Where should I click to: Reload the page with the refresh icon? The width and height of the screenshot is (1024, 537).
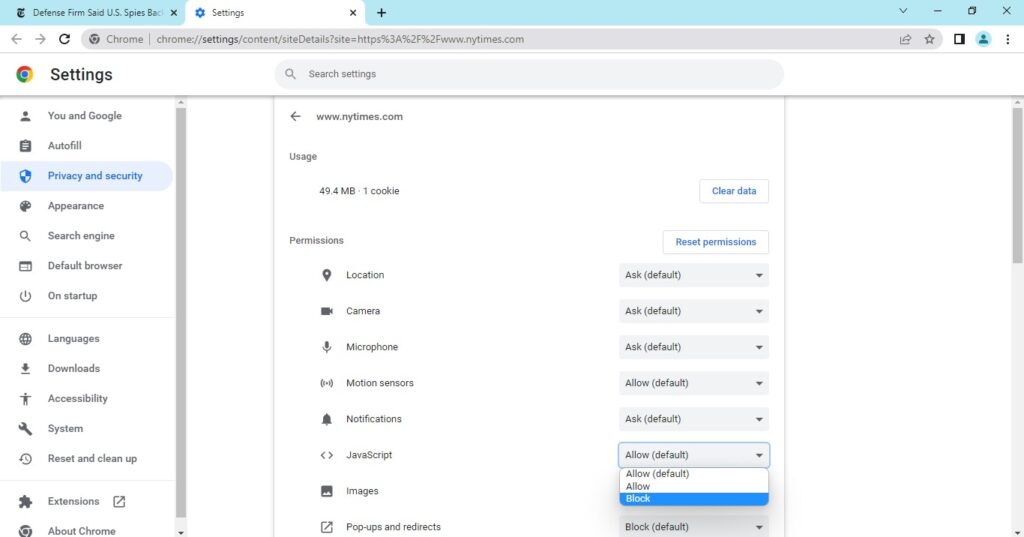[64, 39]
